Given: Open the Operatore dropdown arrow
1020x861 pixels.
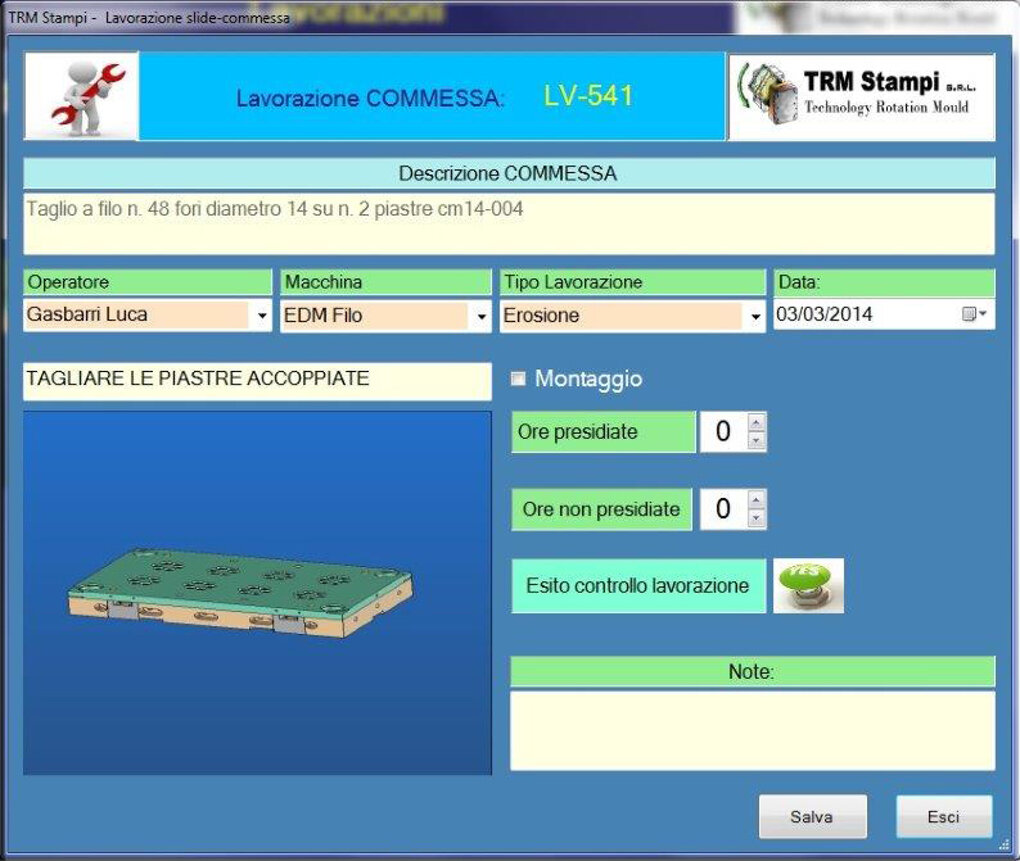Looking at the screenshot, I should click(x=262, y=315).
